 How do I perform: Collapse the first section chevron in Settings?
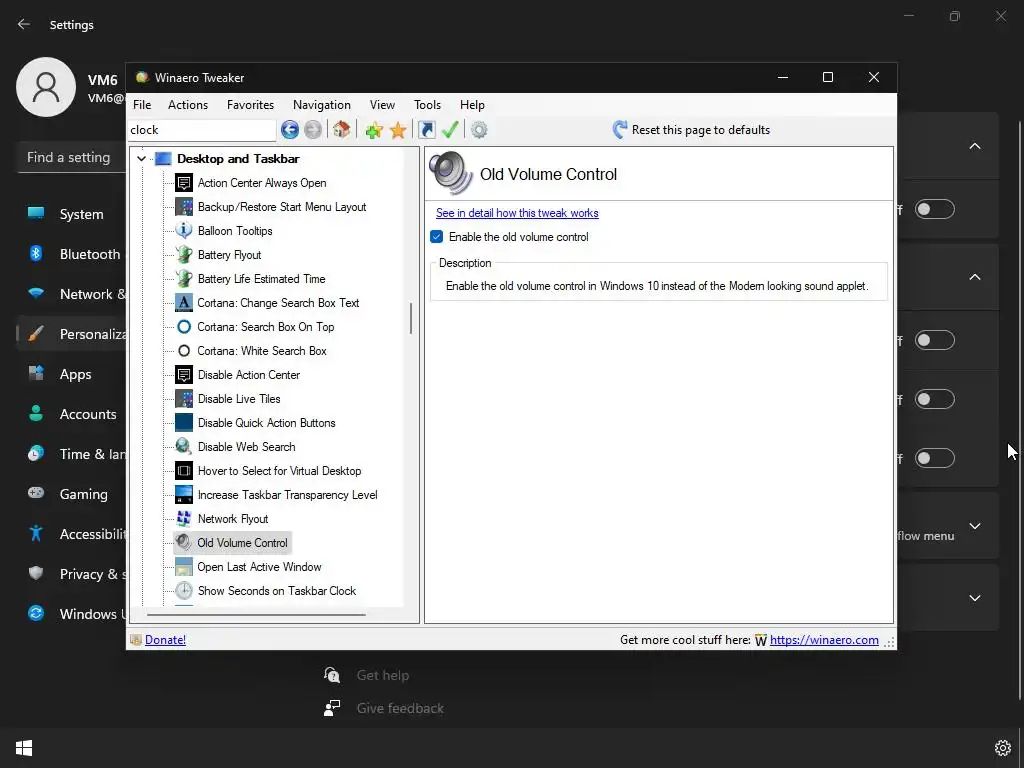[974, 146]
